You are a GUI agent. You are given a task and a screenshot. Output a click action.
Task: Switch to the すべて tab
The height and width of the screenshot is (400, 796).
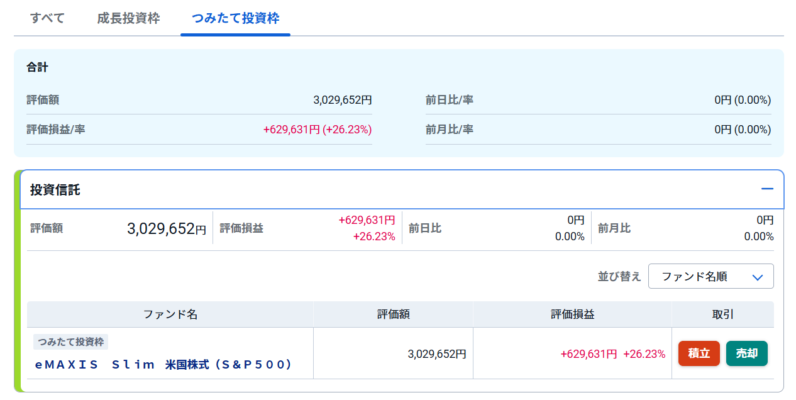pyautogui.click(x=49, y=18)
